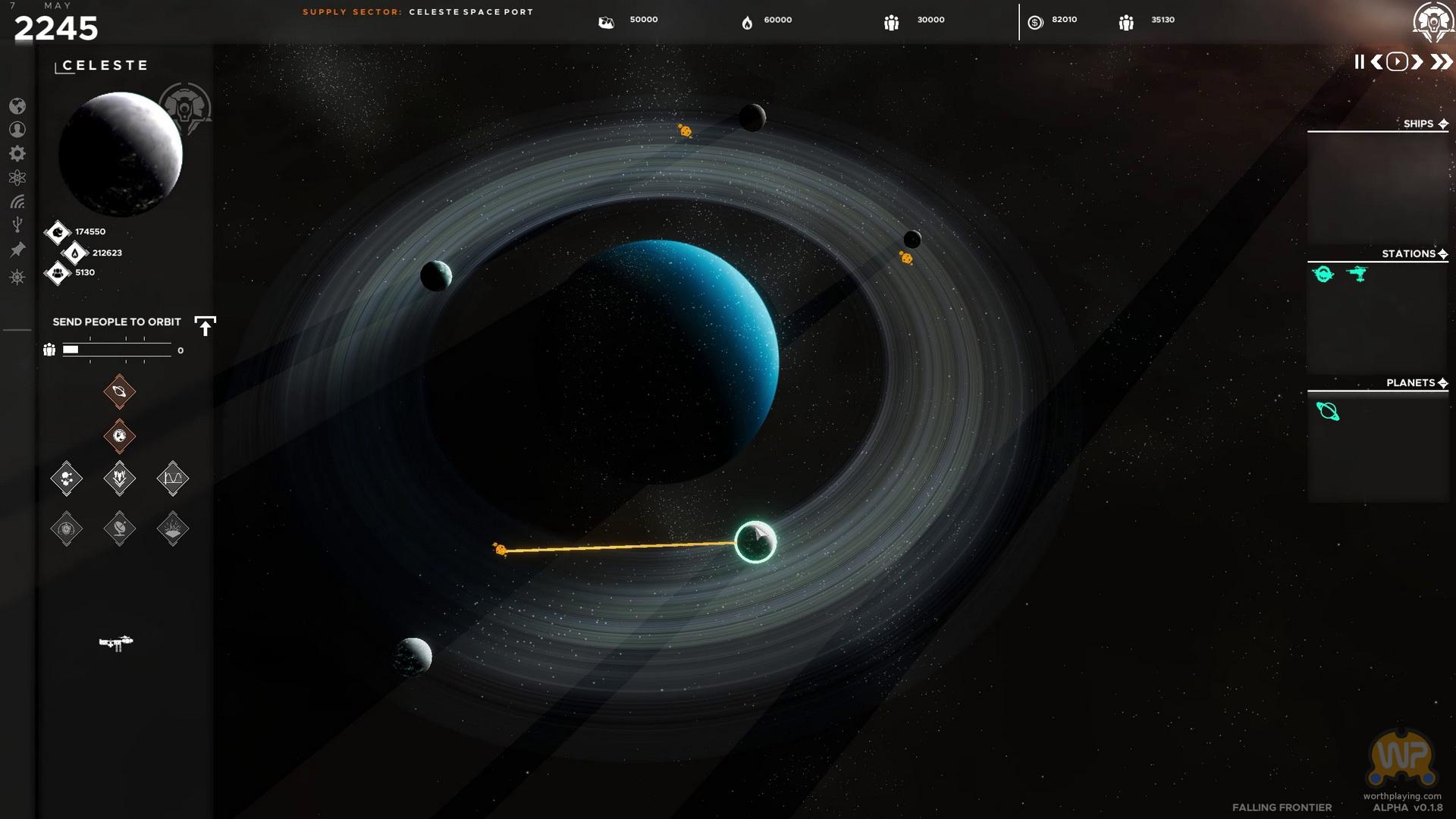Click the signal waves icon in sidebar
This screenshot has width=1456, height=819.
tap(17, 202)
